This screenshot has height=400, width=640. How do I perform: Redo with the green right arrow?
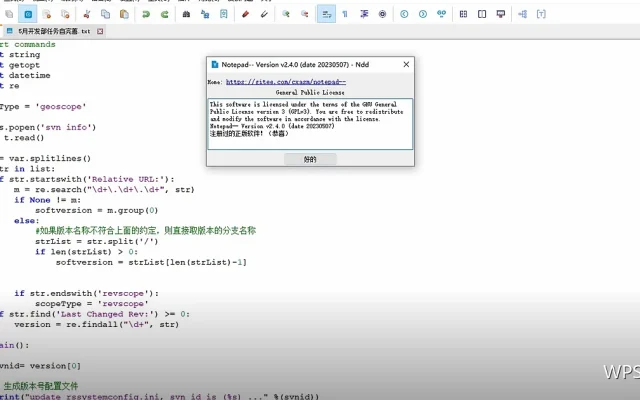tap(164, 14)
